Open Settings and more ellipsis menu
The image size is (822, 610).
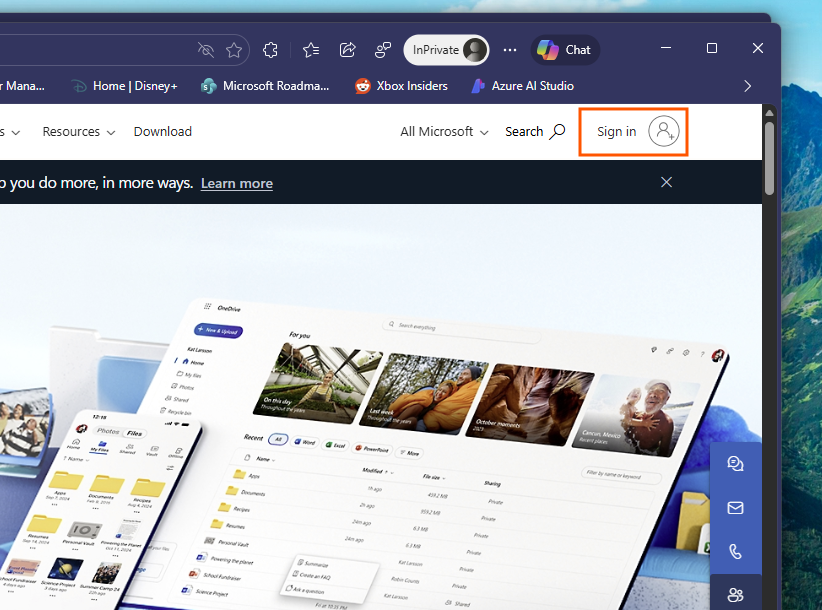(510, 50)
